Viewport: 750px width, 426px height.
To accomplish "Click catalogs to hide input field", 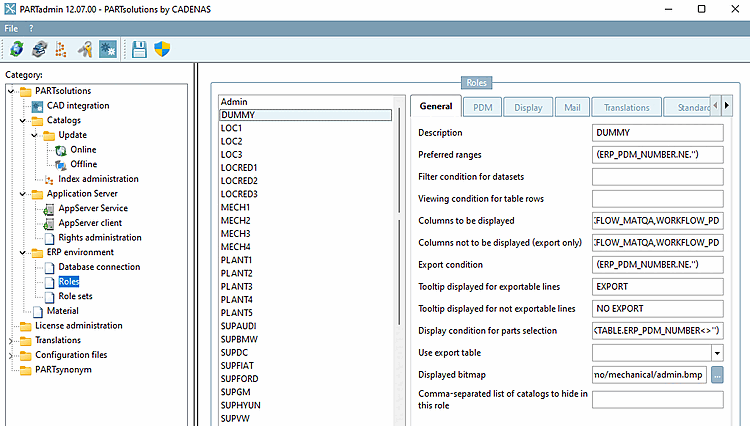I will pyautogui.click(x=658, y=400).
